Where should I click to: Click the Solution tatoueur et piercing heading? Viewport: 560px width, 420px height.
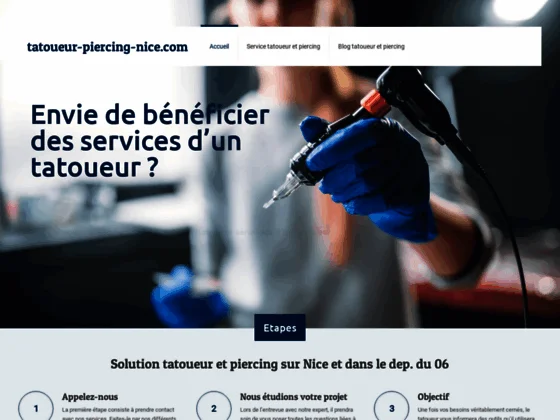tap(280, 364)
